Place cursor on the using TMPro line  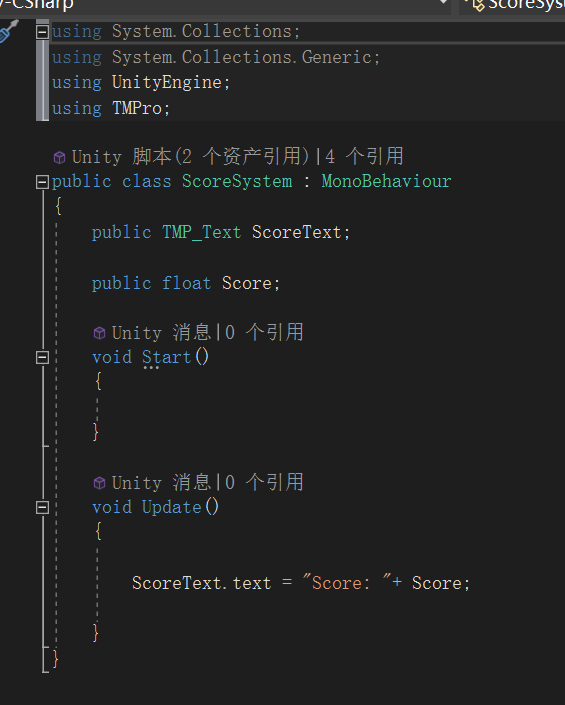[x=111, y=108]
